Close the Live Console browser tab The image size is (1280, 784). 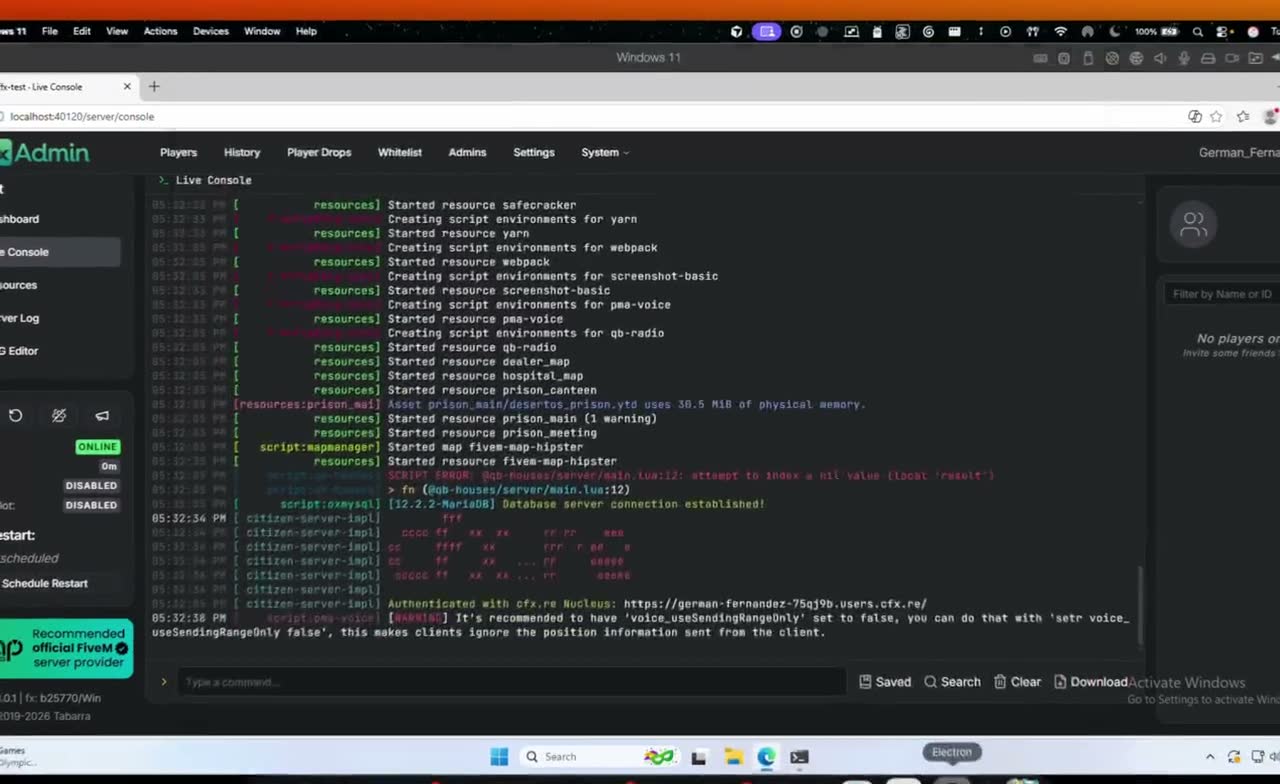(x=127, y=87)
